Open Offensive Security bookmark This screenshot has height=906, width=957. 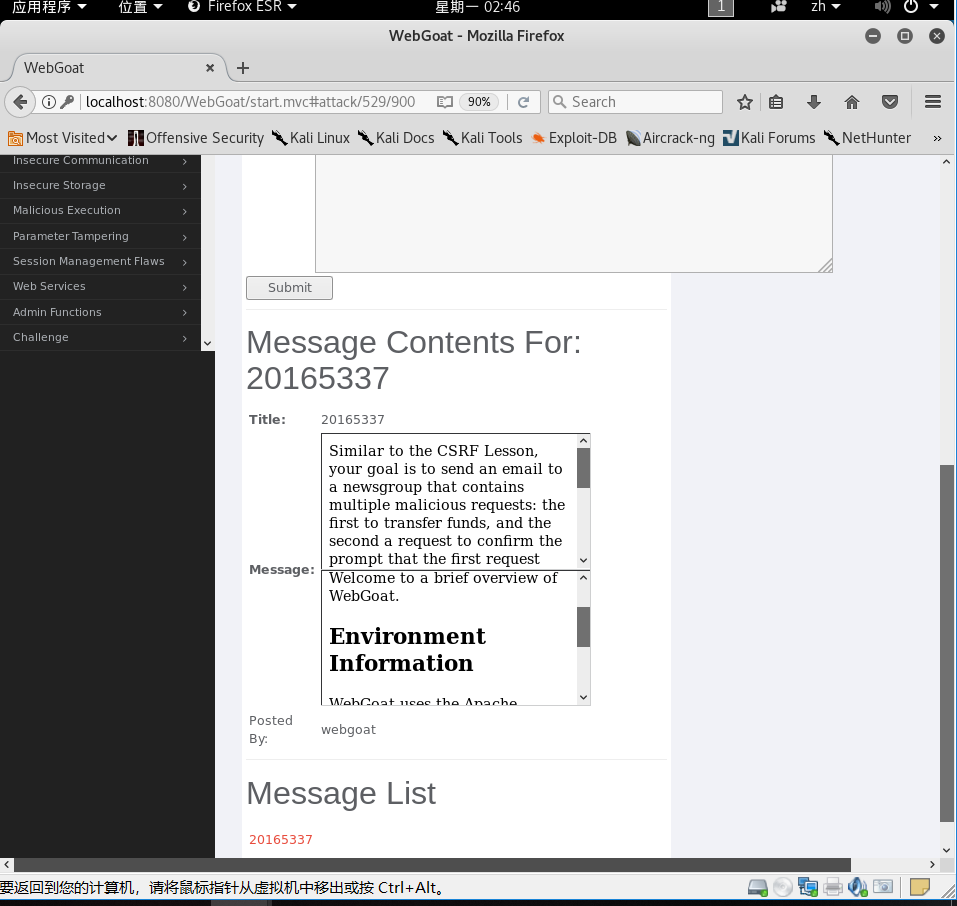click(196, 138)
